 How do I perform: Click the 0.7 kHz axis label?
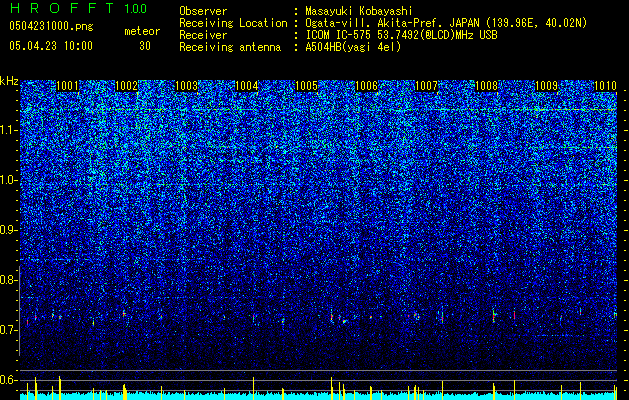[9, 330]
